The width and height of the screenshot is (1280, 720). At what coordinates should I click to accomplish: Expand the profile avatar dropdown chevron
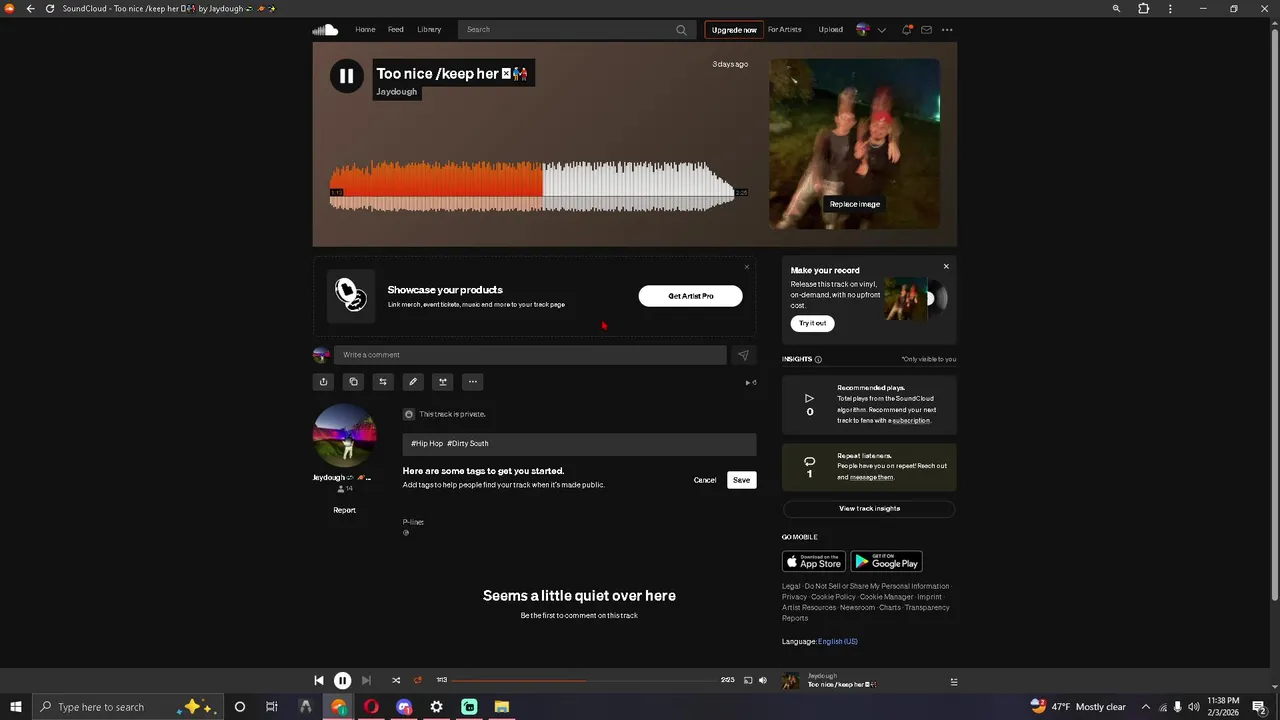881,30
